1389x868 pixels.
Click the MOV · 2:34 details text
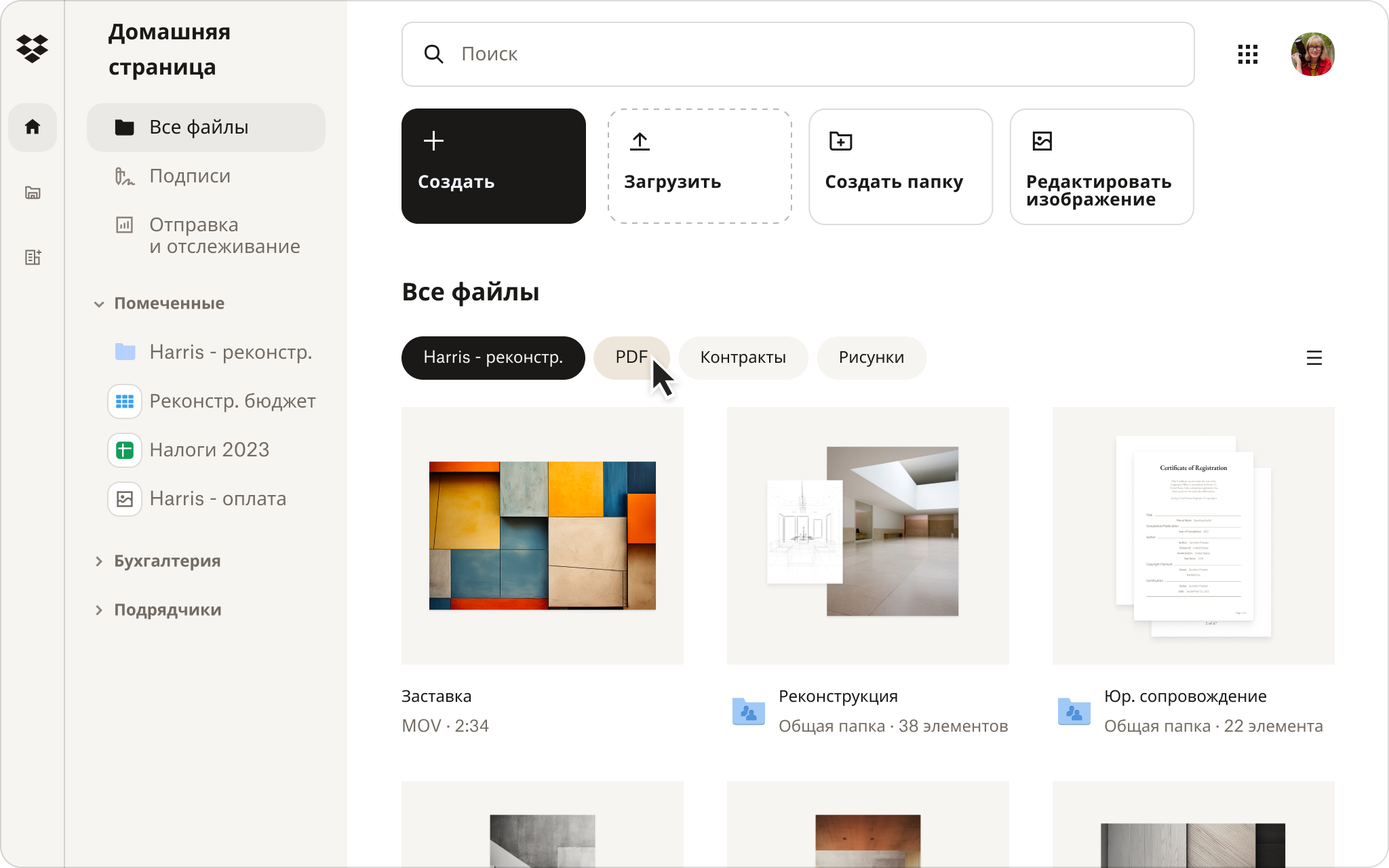tap(445, 726)
